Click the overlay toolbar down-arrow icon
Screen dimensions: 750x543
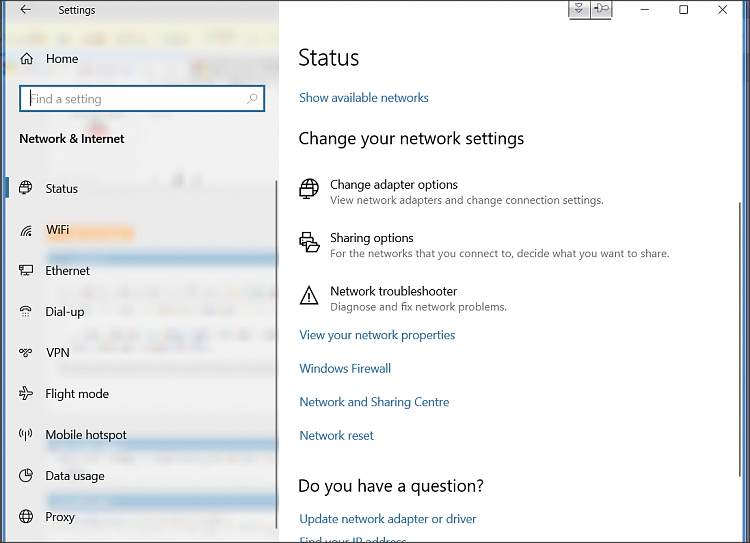tap(579, 9)
